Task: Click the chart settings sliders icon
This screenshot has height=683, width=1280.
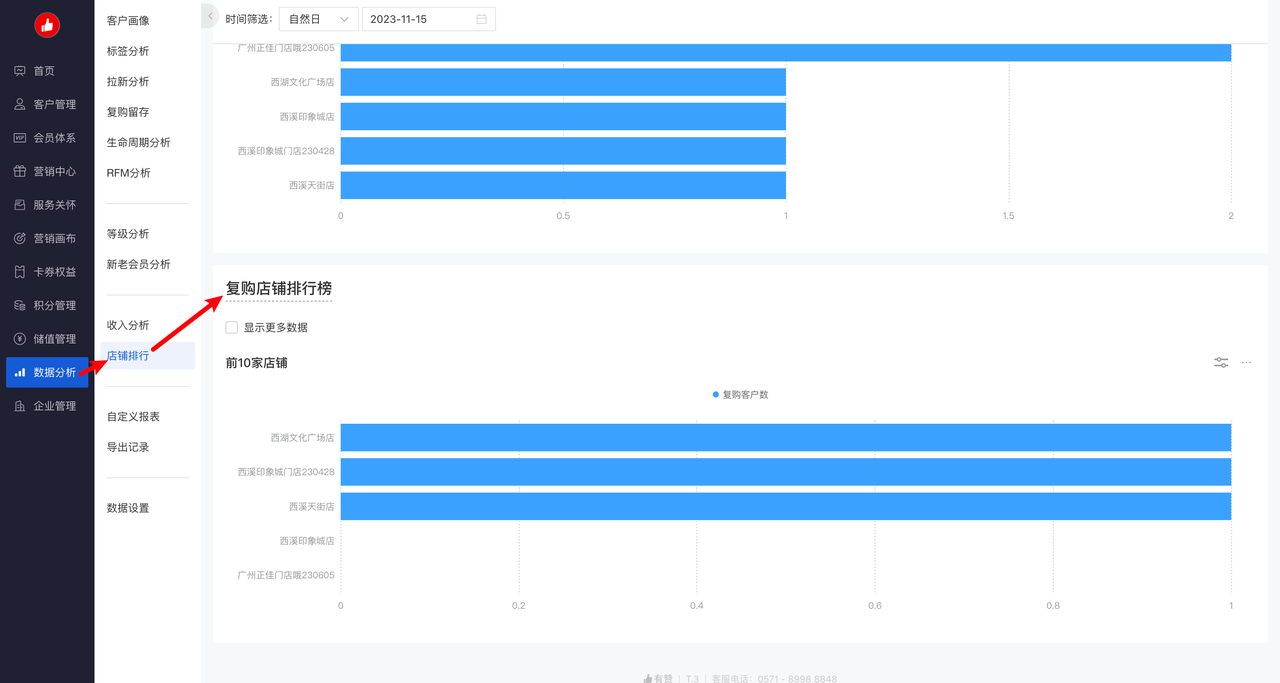Action: pos(1221,362)
